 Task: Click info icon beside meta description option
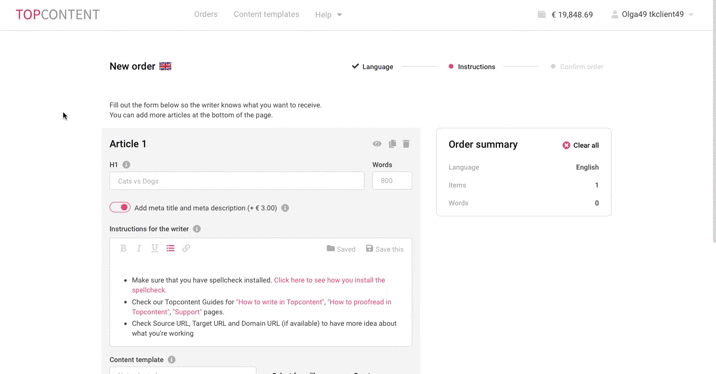coord(285,208)
